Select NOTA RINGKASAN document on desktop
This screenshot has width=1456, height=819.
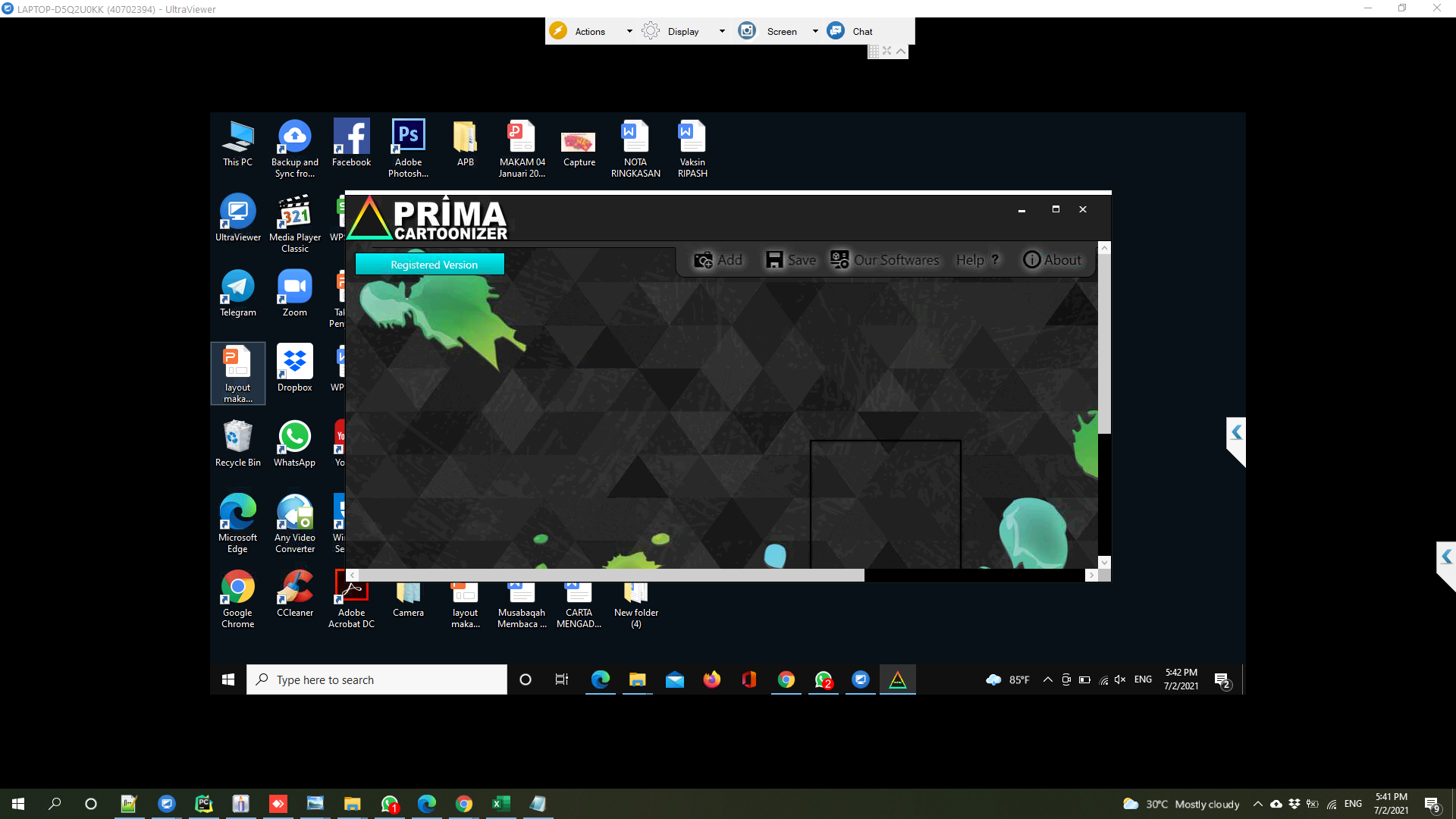point(635,148)
